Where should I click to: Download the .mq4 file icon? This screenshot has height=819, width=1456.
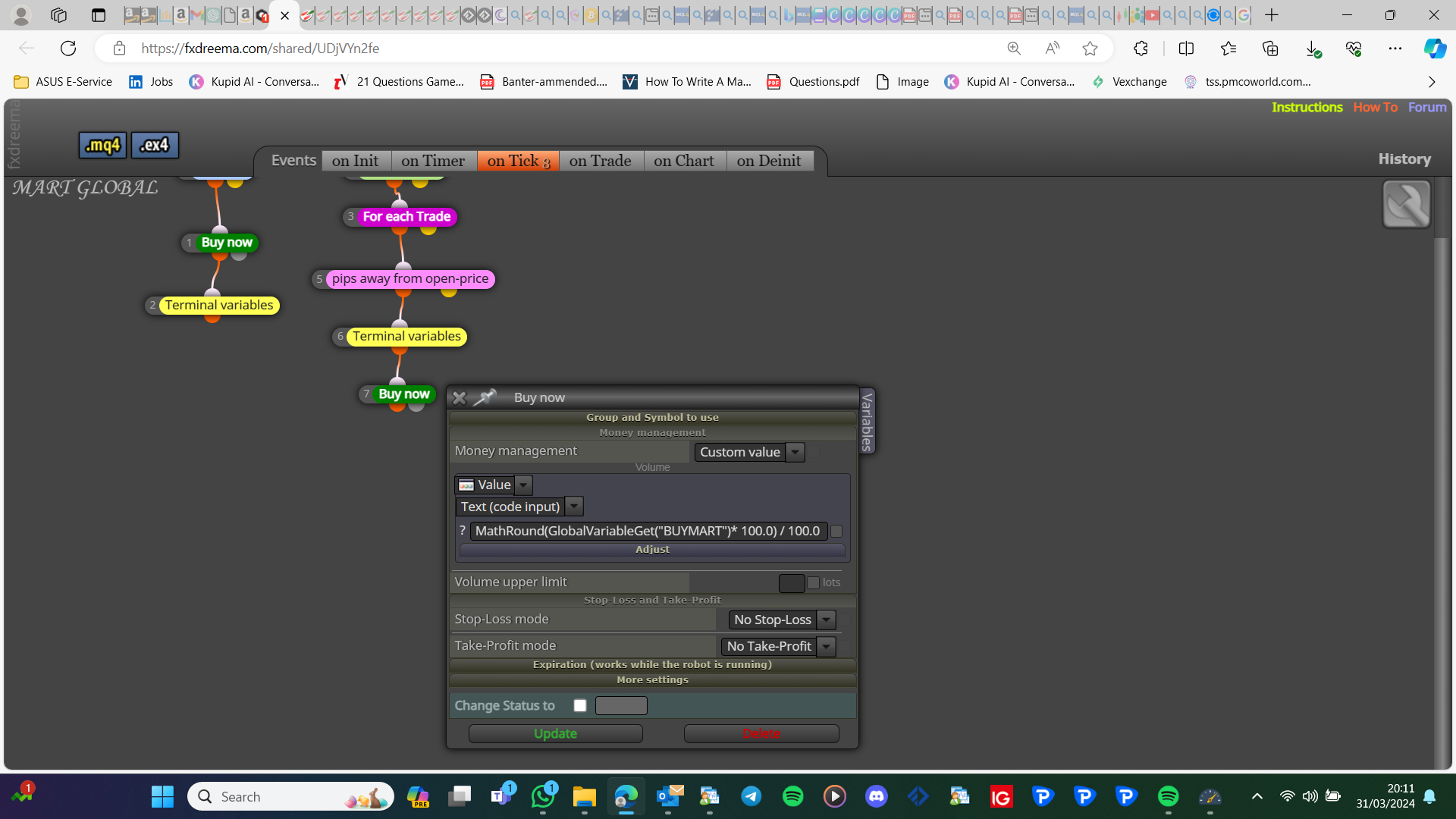point(102,145)
